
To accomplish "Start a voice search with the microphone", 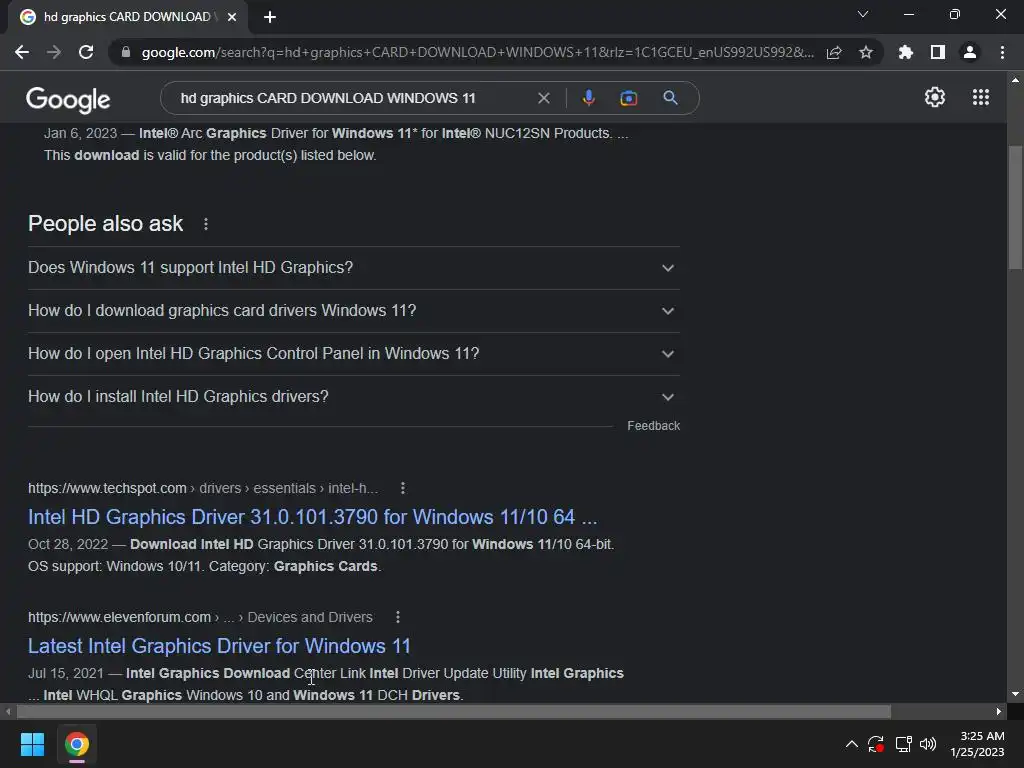I will point(588,98).
